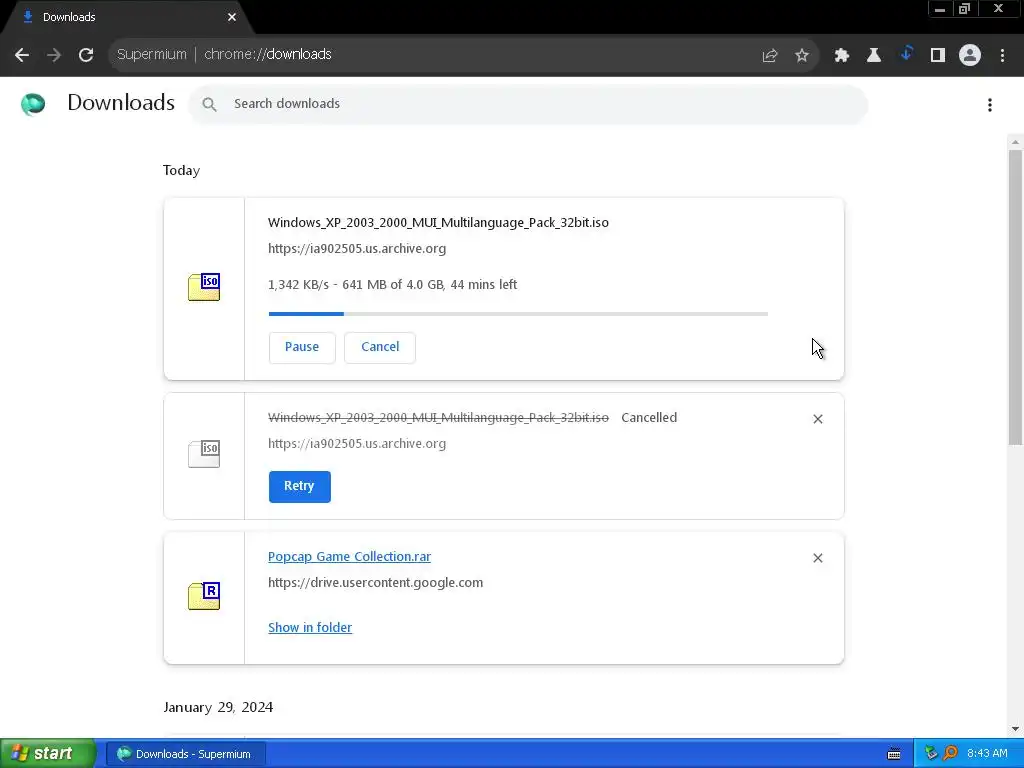Bookmark this page with the star icon

click(x=802, y=56)
